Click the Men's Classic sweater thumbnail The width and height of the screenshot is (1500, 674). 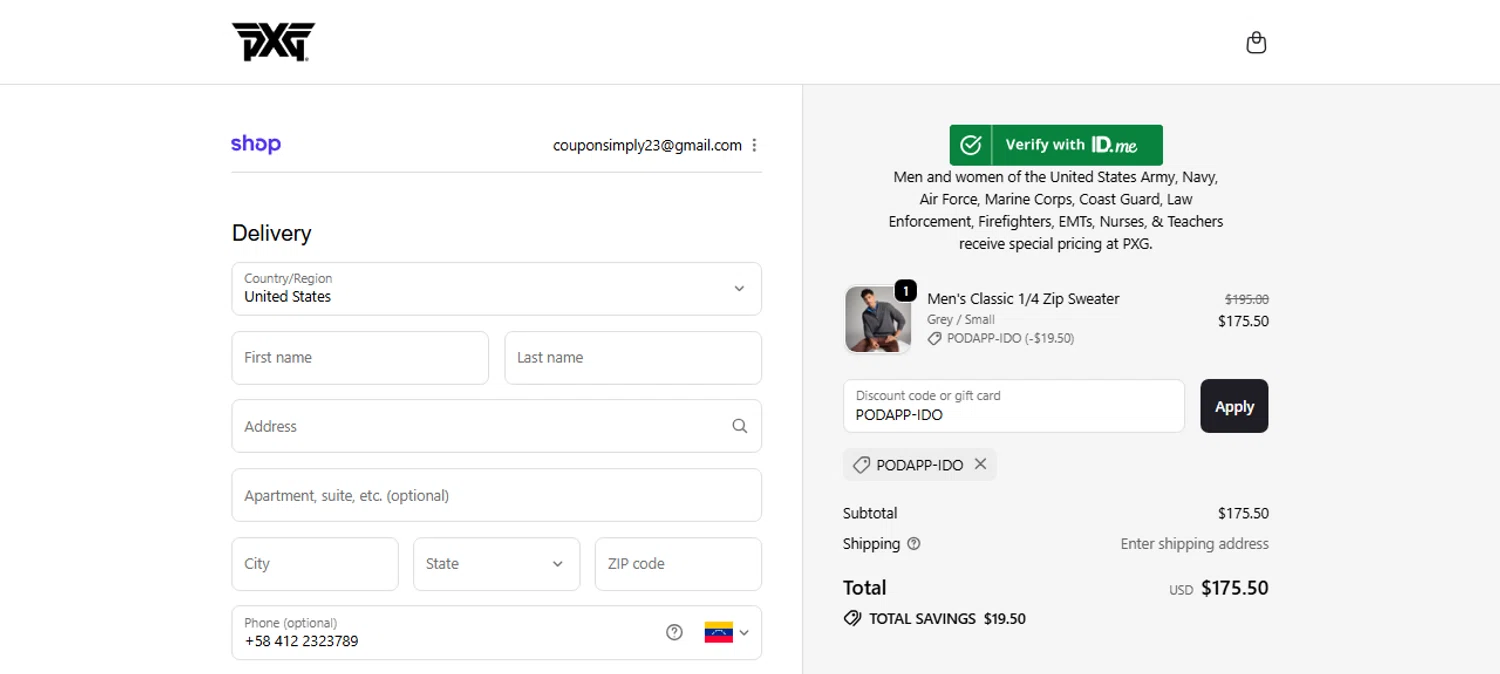coord(877,320)
